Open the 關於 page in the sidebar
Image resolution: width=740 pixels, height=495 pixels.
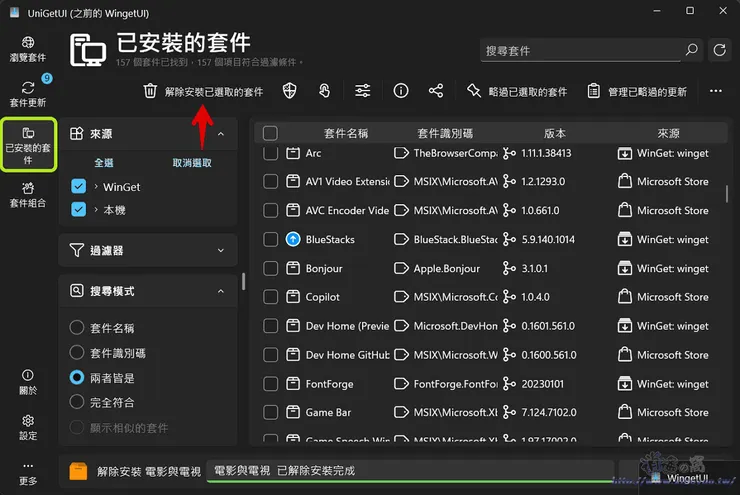28,382
